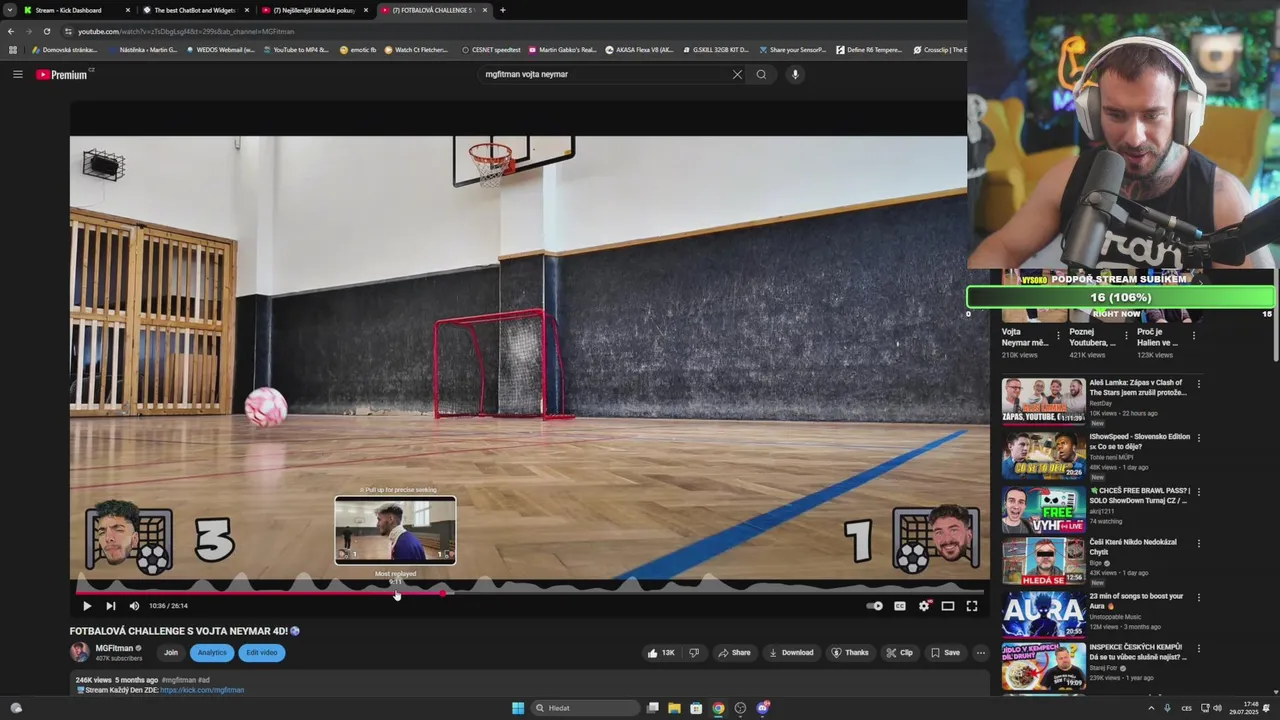The image size is (1280, 720).
Task: Open the kick.com/mgfitman description link
Action: (202, 690)
